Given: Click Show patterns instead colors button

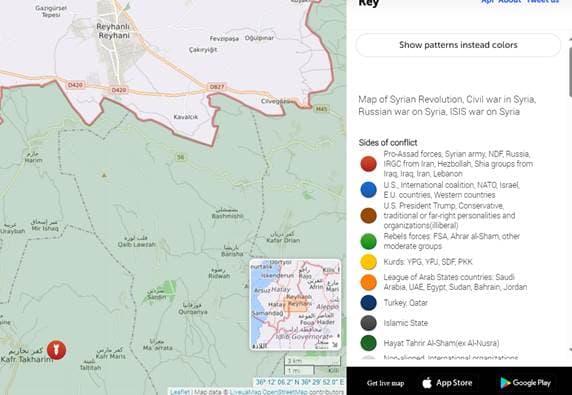Looking at the screenshot, I should click(x=458, y=45).
